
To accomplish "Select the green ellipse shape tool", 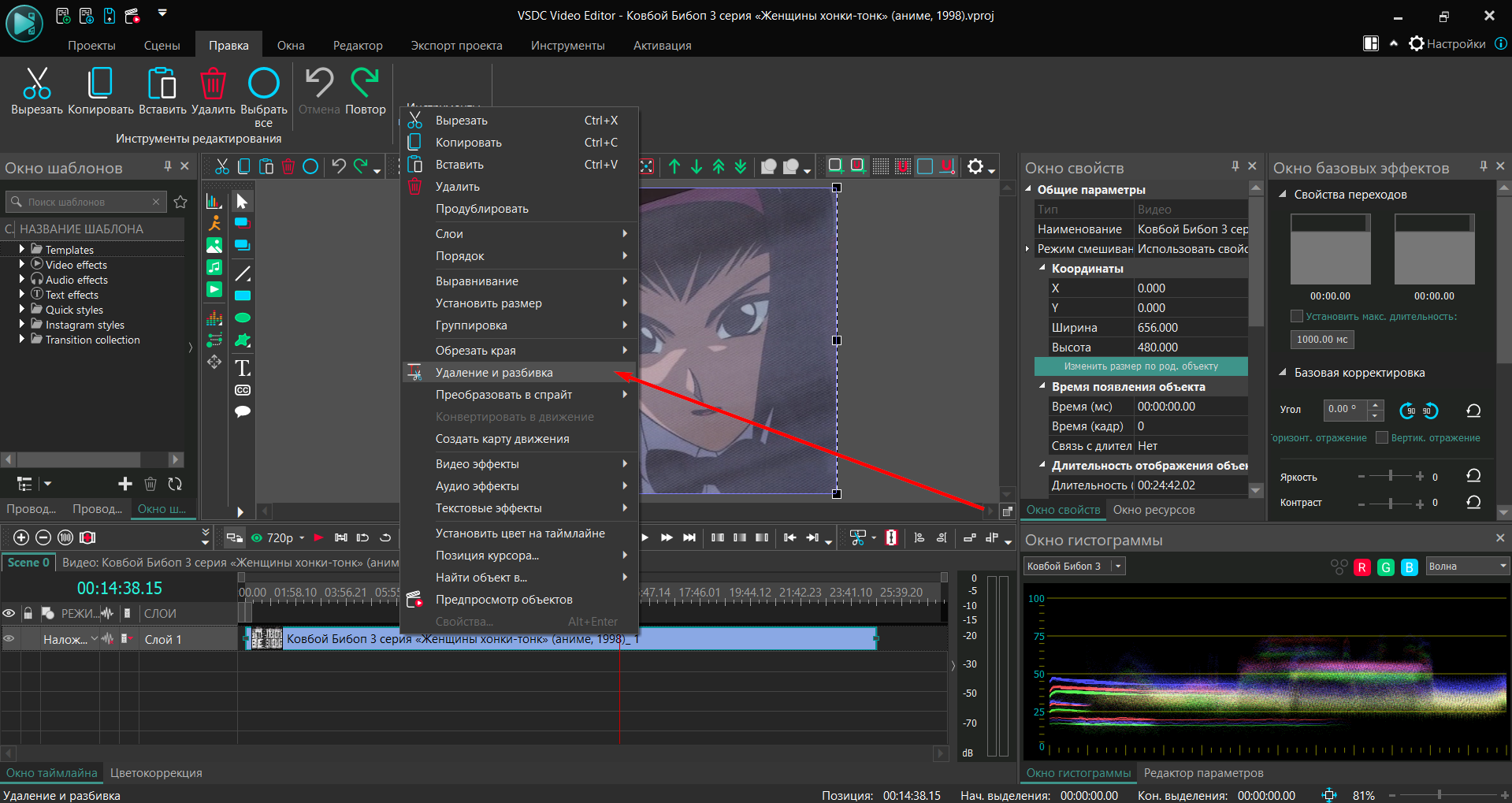I will 243,318.
